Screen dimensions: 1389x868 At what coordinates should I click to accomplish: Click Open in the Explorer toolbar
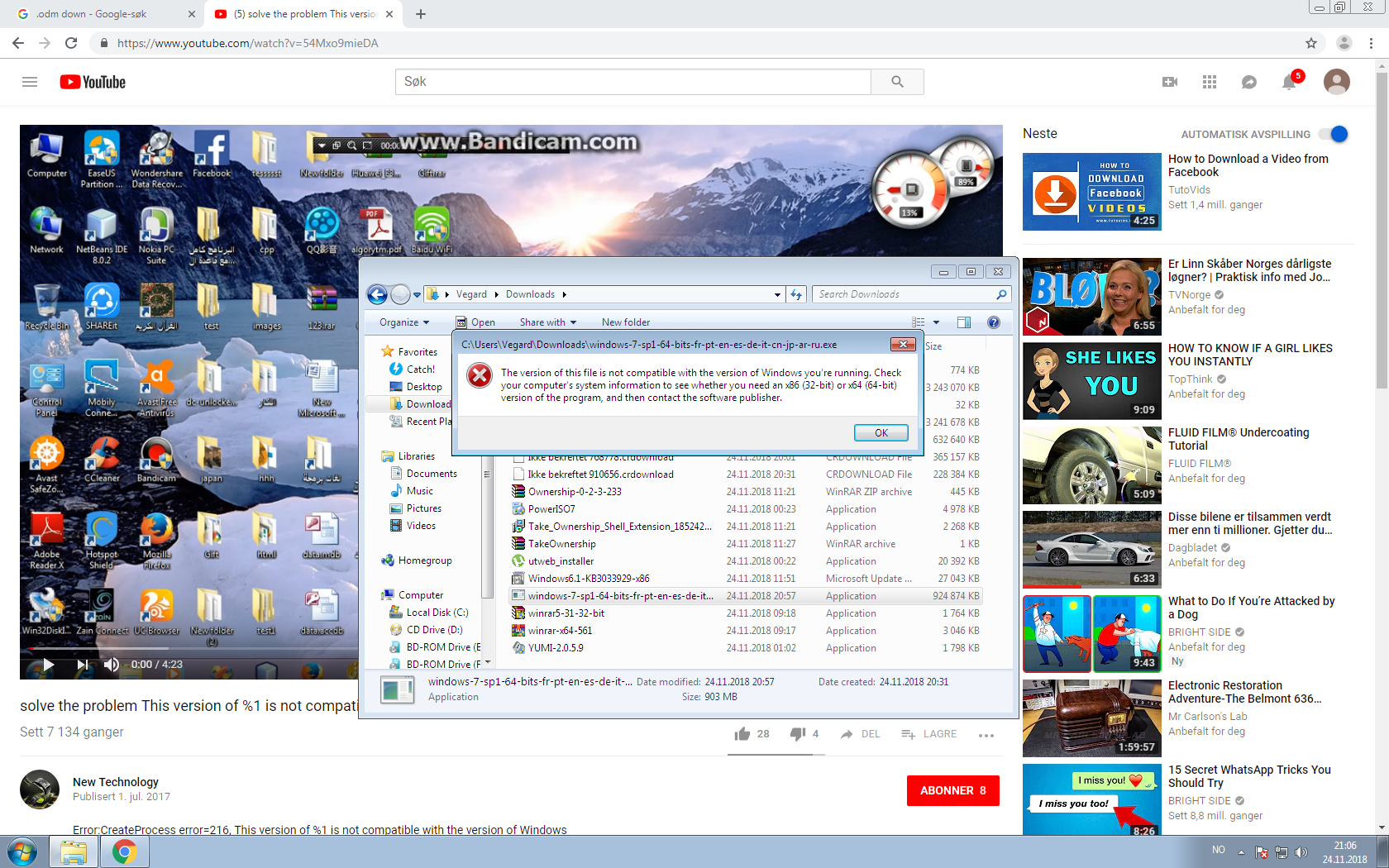tap(476, 322)
